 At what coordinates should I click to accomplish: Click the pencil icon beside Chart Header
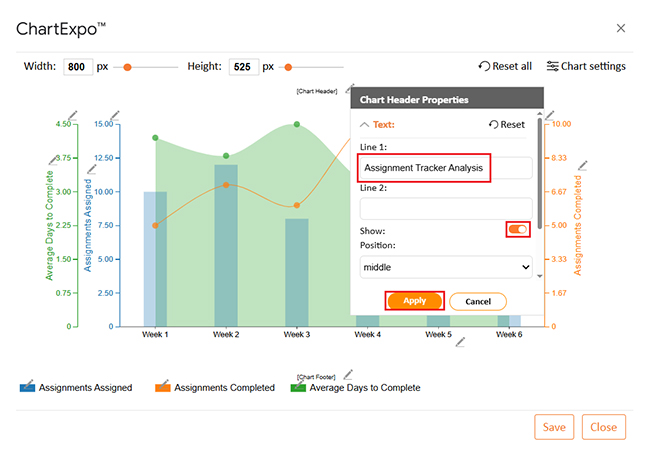point(348,89)
